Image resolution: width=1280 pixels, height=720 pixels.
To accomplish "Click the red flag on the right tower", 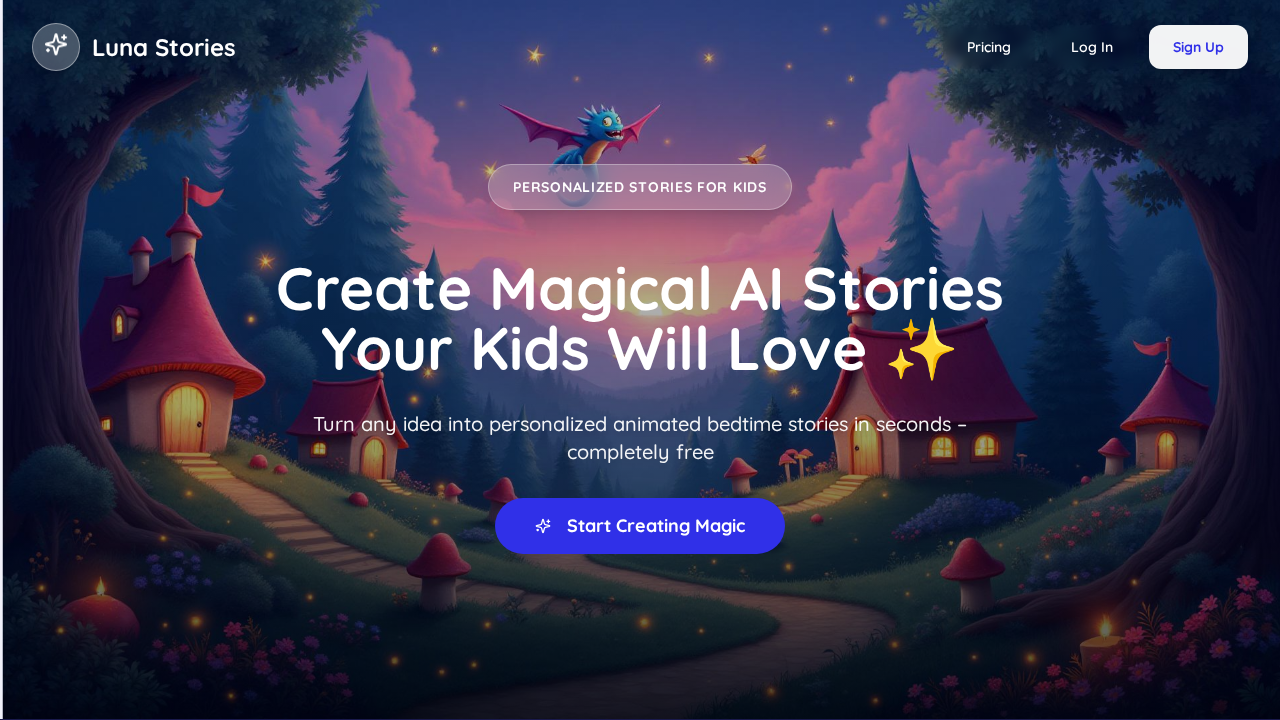I will point(1153,348).
